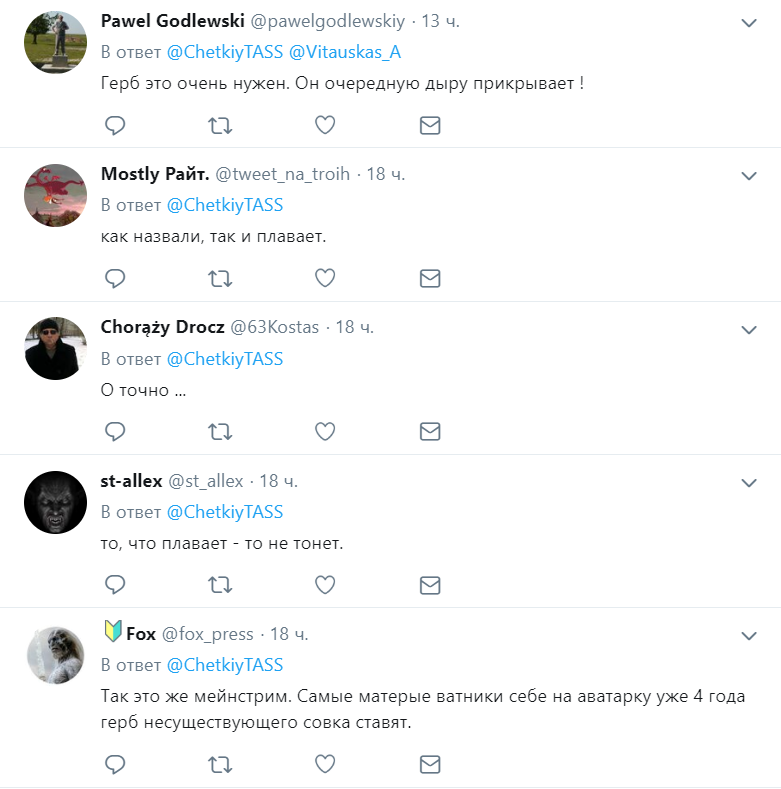Viewport: 781px width, 789px height.
Task: Reply to st-allex's tweet
Action: pos(115,584)
